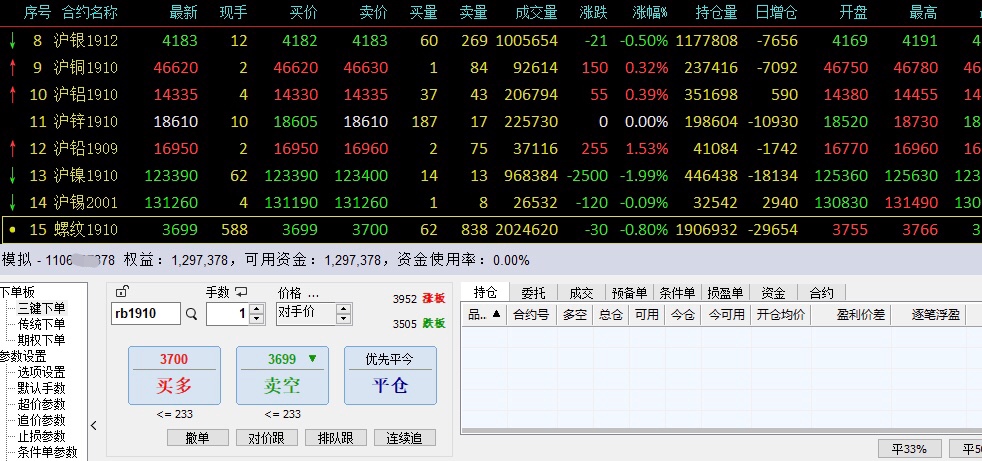Toggle the lock icon above contract code
The width and height of the screenshot is (982, 461).
123,291
